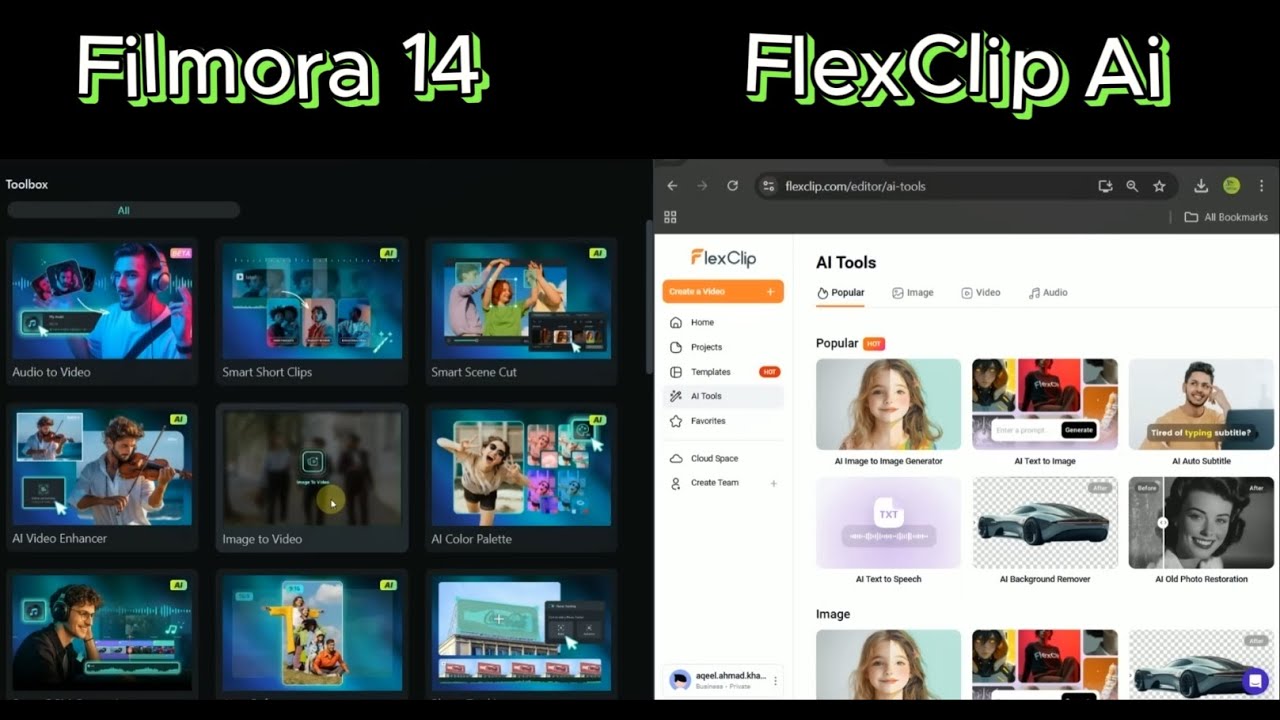1280x720 pixels.
Task: Click the browser forward arrow
Action: click(702, 186)
